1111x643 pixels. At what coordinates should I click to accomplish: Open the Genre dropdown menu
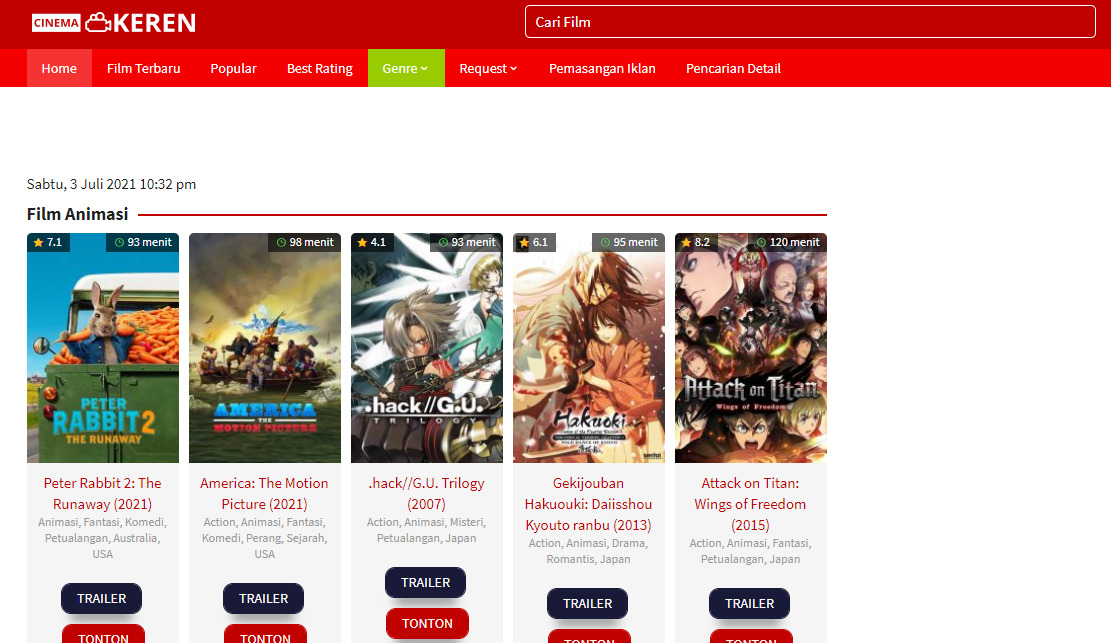tap(405, 68)
